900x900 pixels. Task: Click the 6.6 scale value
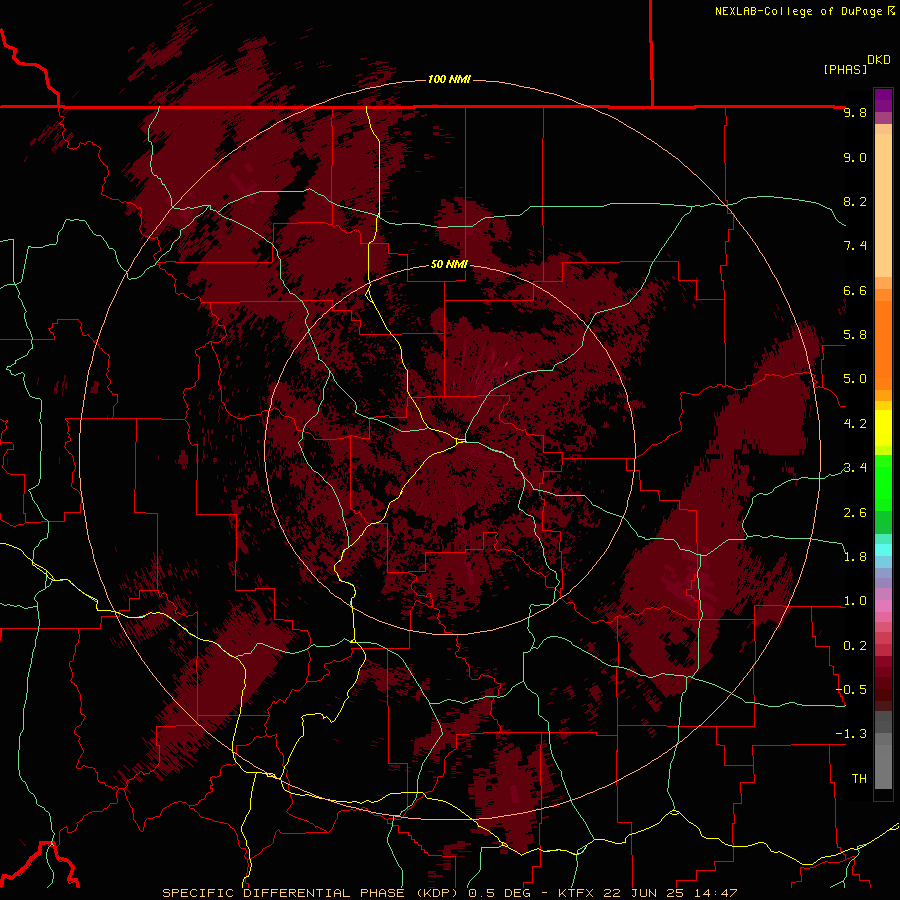click(x=855, y=290)
